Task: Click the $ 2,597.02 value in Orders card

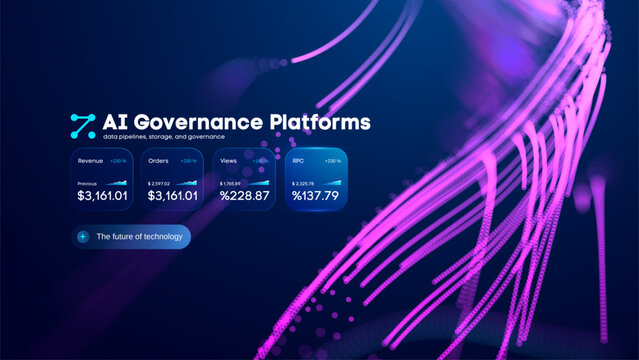Action: pyautogui.click(x=159, y=184)
